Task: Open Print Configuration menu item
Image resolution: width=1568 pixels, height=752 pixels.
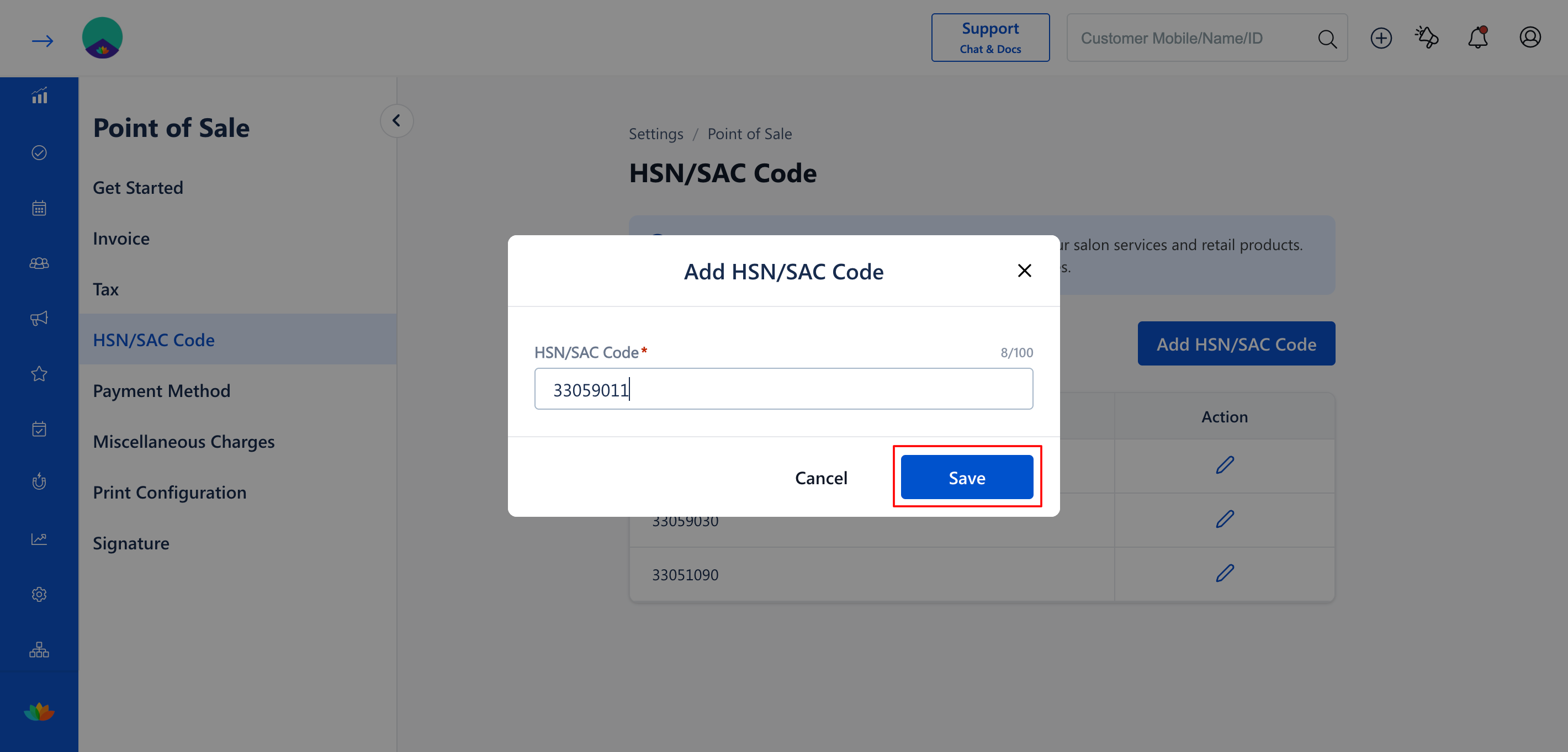Action: (169, 492)
